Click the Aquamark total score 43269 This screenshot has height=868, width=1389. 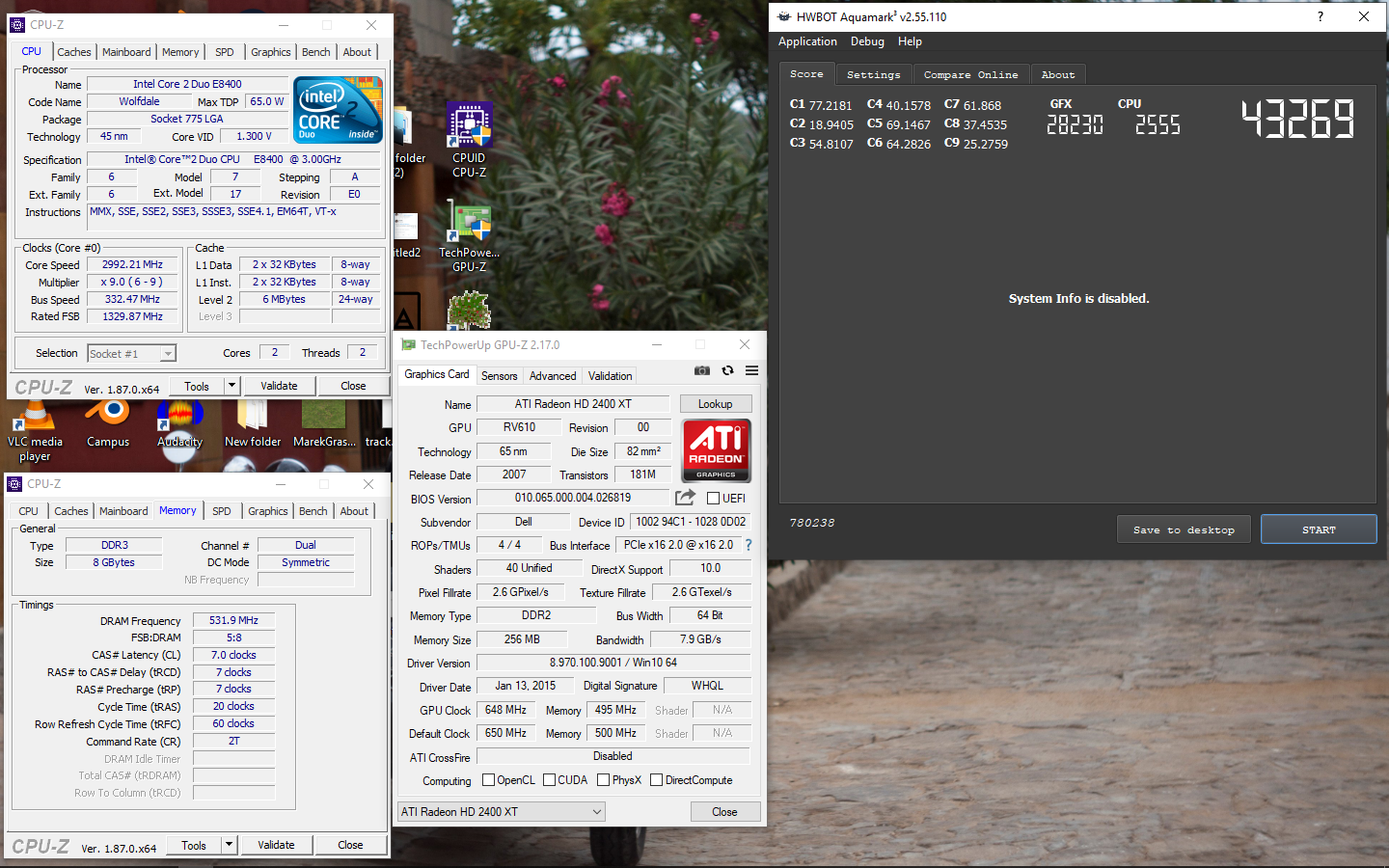pyautogui.click(x=1298, y=120)
